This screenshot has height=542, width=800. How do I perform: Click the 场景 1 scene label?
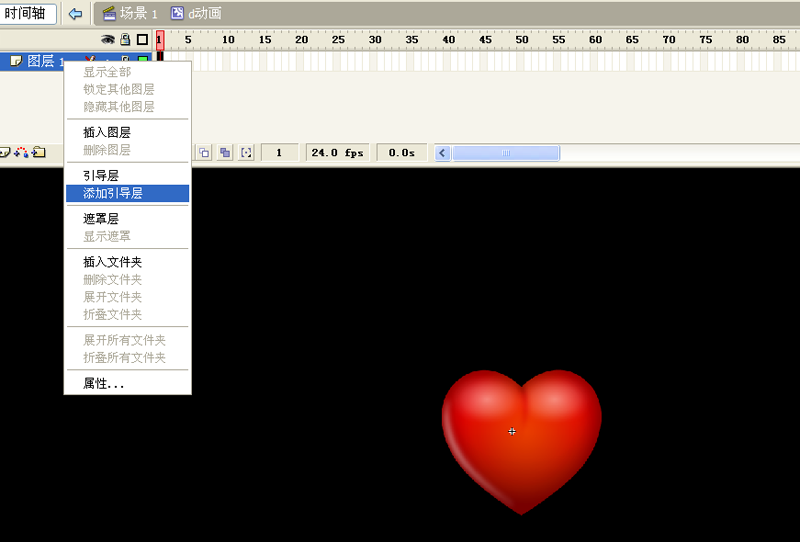pos(139,13)
